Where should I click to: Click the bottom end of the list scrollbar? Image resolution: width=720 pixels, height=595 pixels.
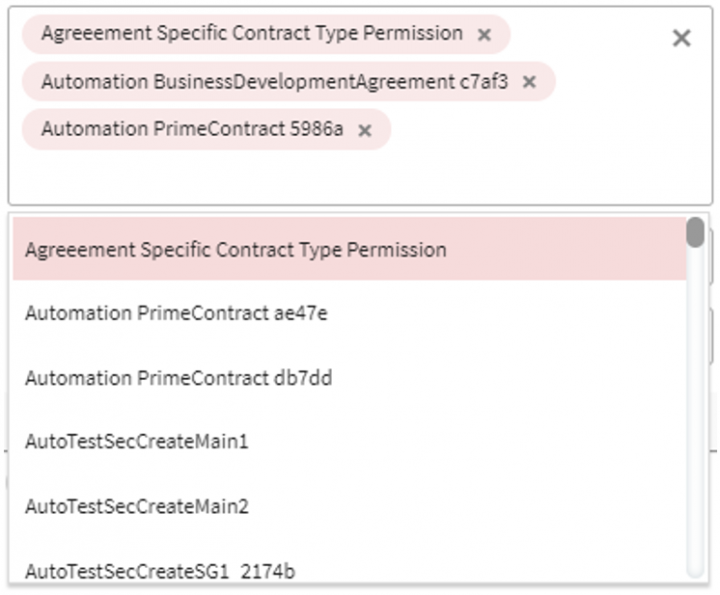pyautogui.click(x=695, y=570)
